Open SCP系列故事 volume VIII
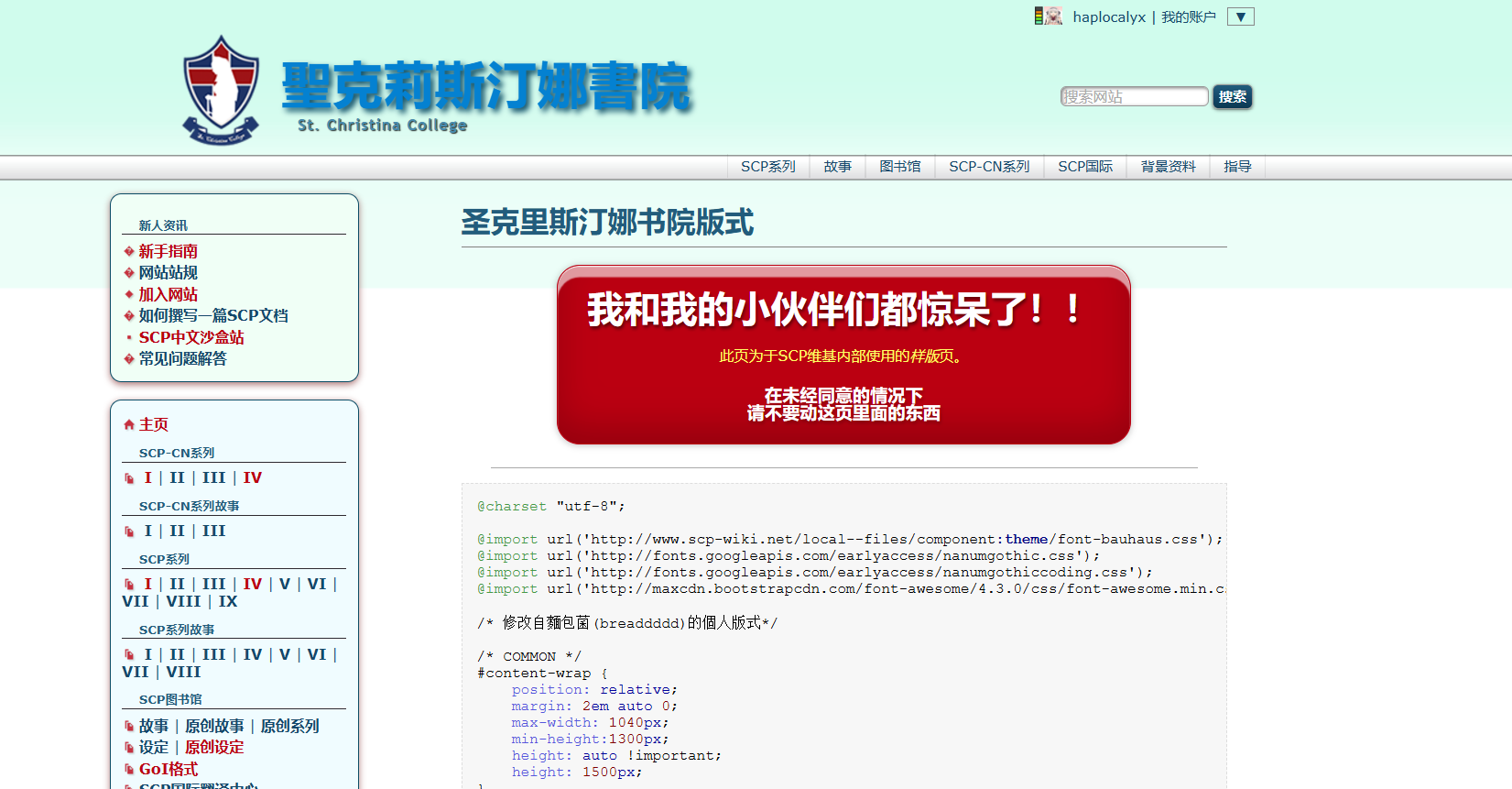Viewport: 1512px width, 789px height. [x=183, y=672]
